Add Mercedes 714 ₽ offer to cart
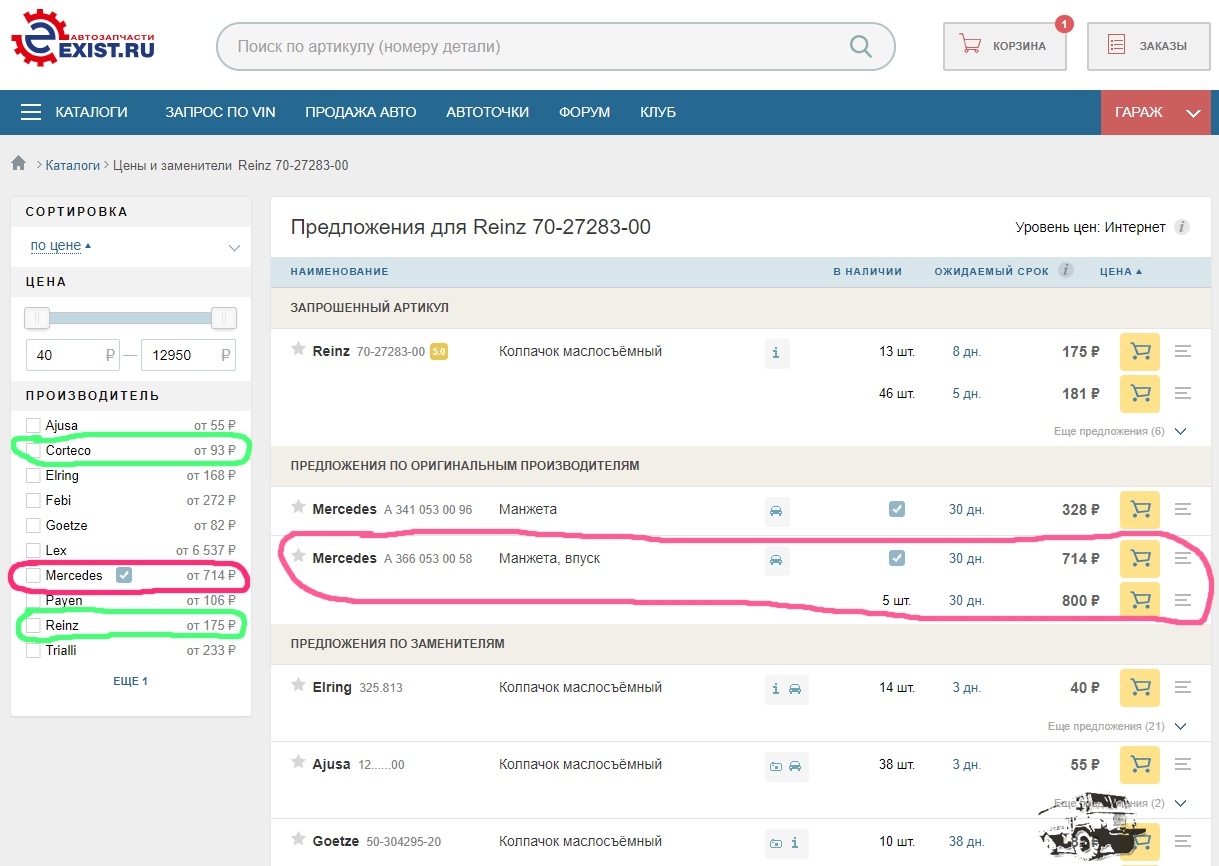The width and height of the screenshot is (1219, 866). click(x=1140, y=559)
